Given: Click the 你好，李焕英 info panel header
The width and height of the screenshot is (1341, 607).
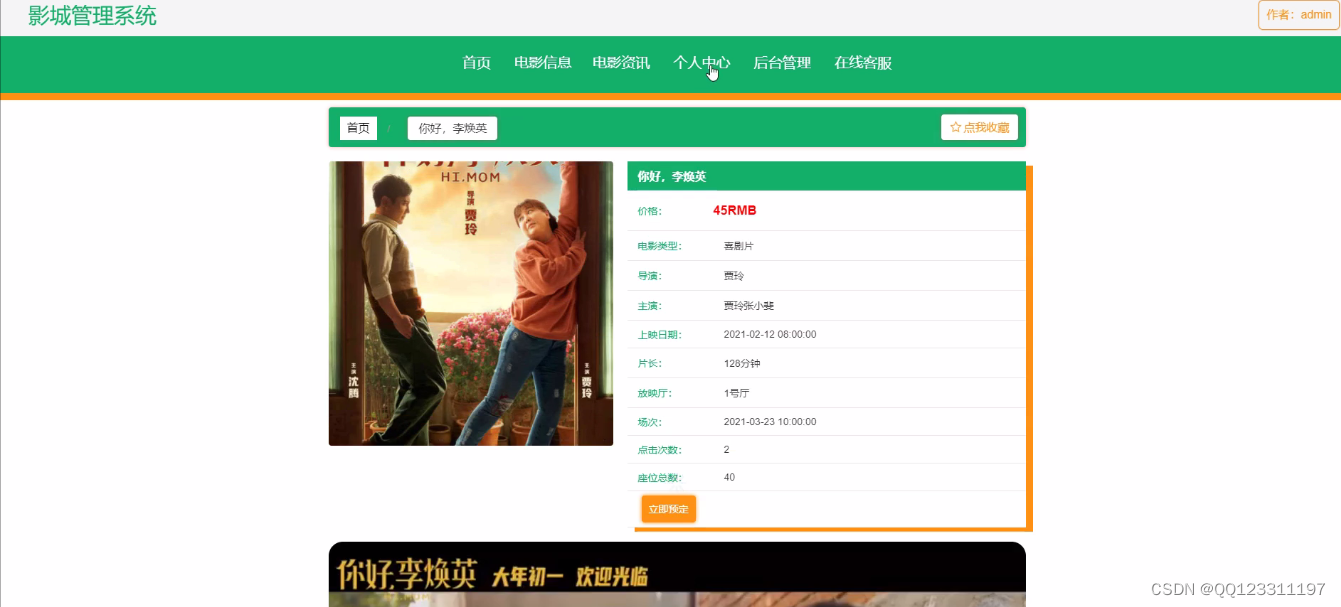Looking at the screenshot, I should point(826,176).
